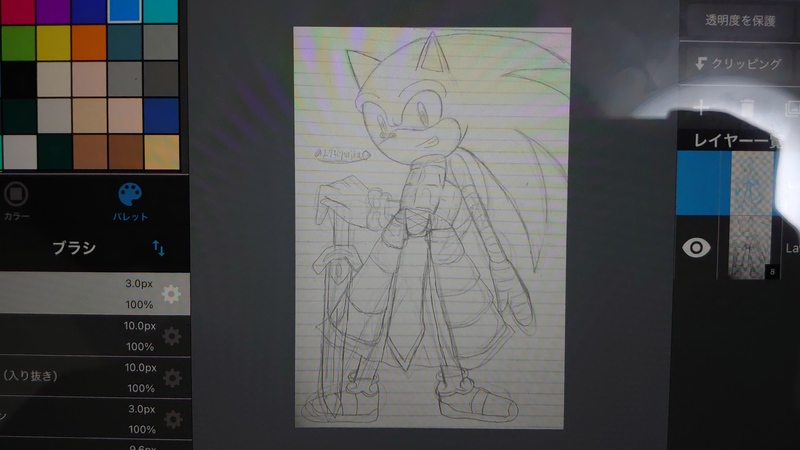Pick the beige swatch right of black
Screen dimensions: 800x450
point(54,80)
